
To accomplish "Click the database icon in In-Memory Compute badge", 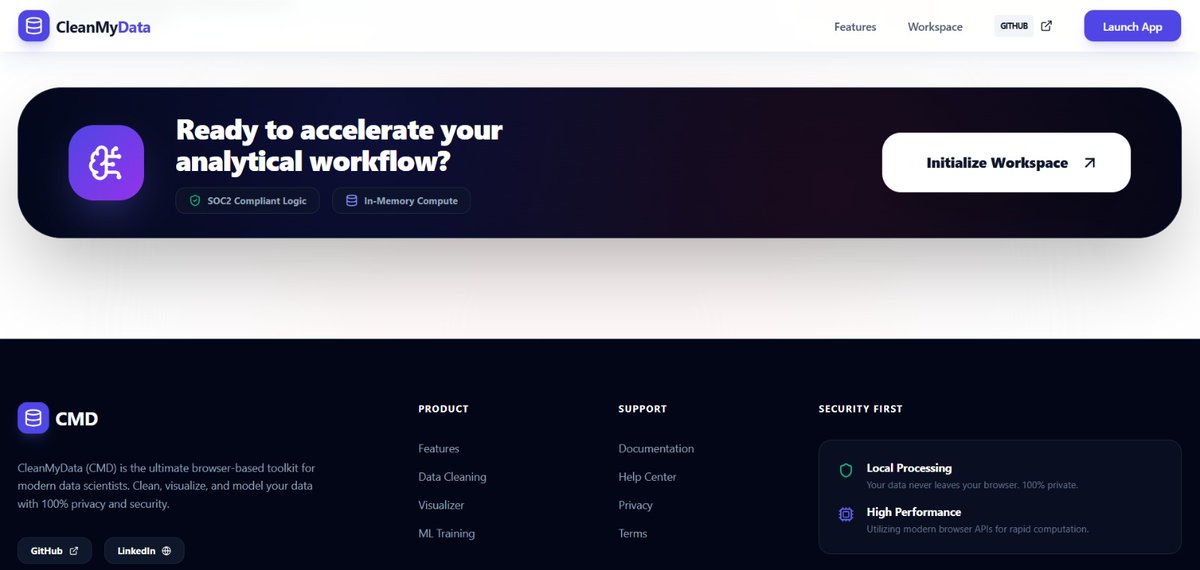I will 351,201.
